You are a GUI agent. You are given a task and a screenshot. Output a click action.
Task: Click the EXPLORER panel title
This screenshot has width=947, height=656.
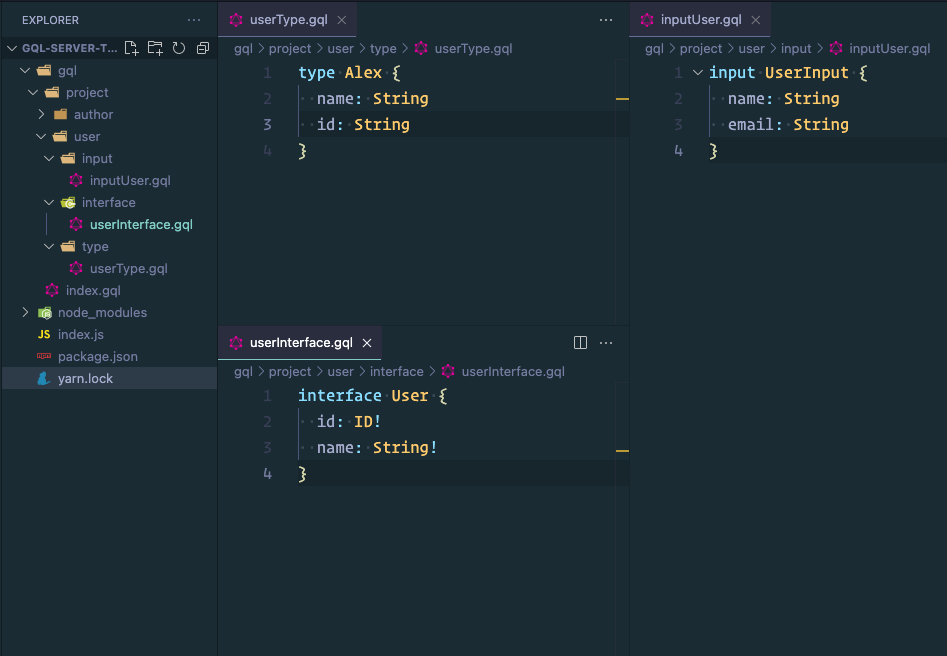point(50,20)
